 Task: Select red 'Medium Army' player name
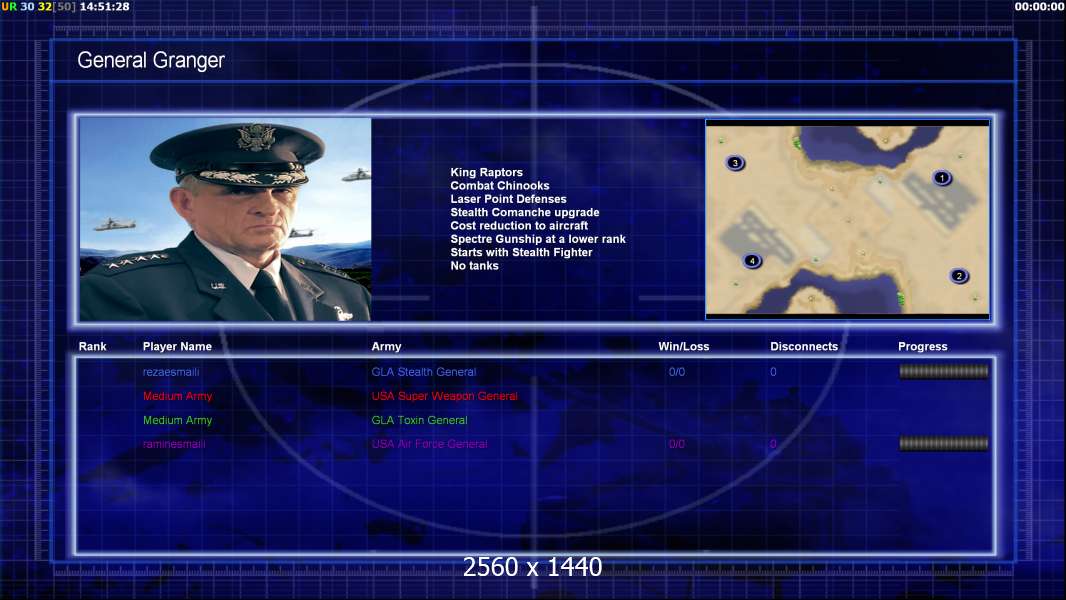tap(177, 396)
